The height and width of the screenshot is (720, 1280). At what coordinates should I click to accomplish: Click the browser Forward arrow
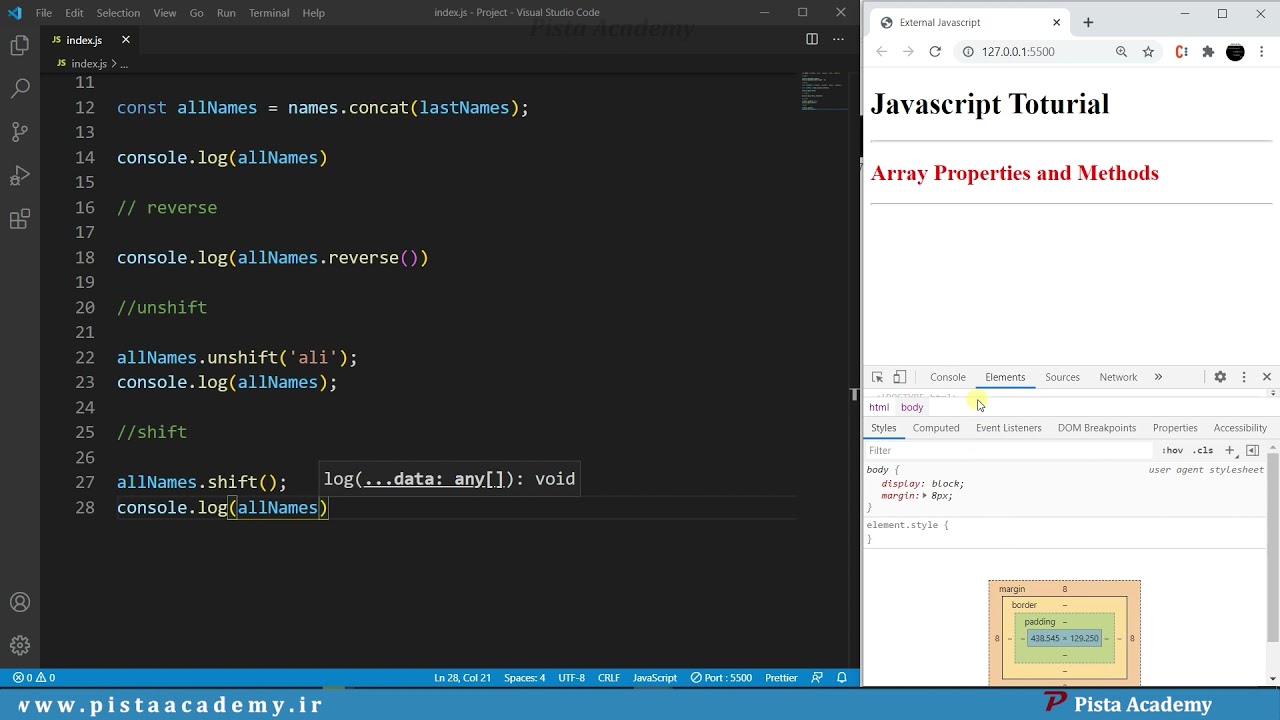(x=908, y=52)
